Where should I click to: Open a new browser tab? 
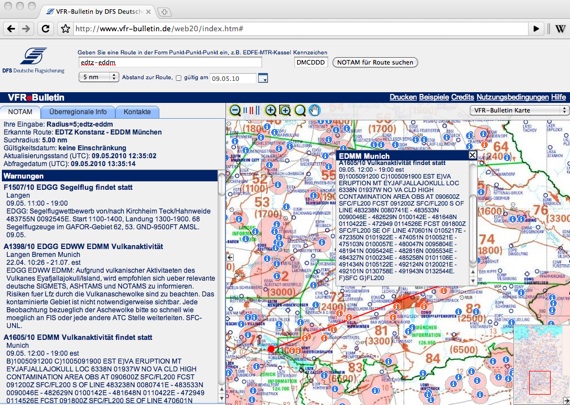click(164, 12)
